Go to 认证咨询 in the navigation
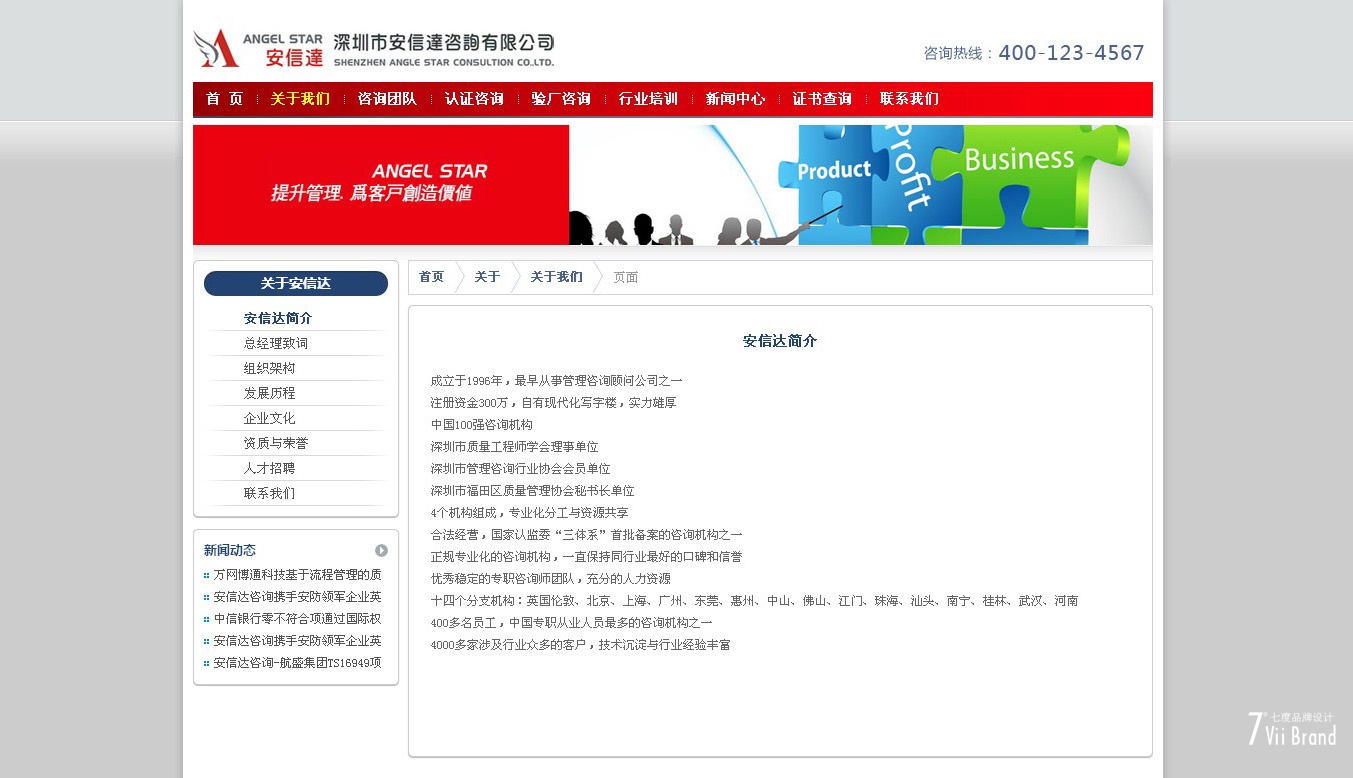 point(474,99)
